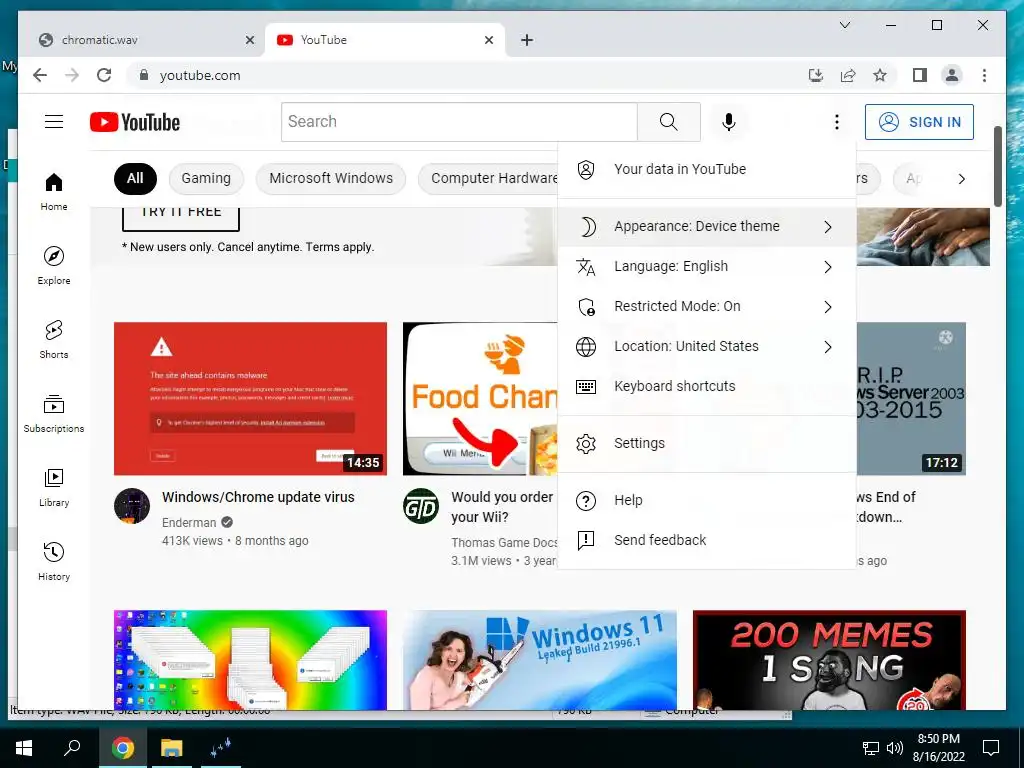
Task: Open Enderman channel avatar
Action: click(132, 506)
